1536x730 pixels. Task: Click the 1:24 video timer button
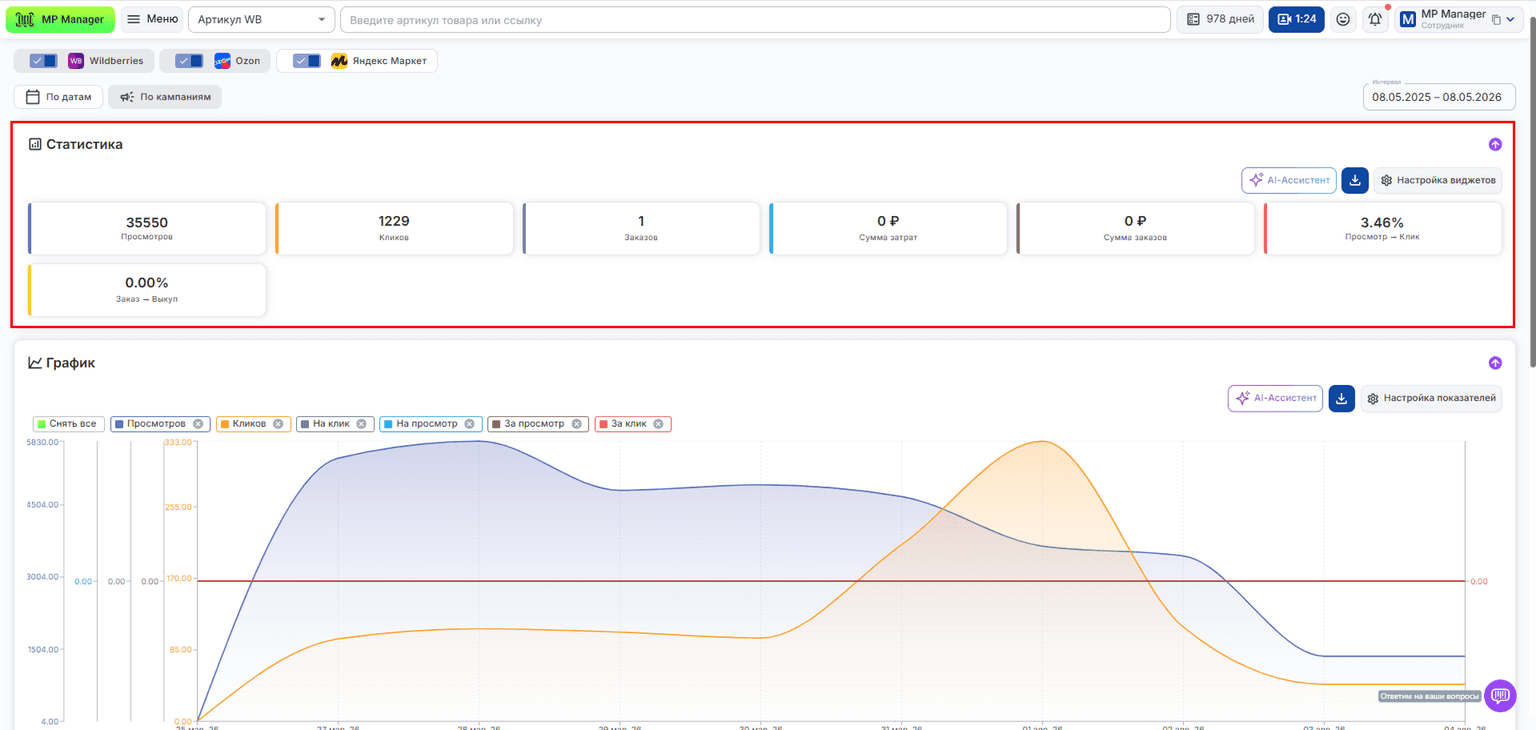coord(1296,19)
